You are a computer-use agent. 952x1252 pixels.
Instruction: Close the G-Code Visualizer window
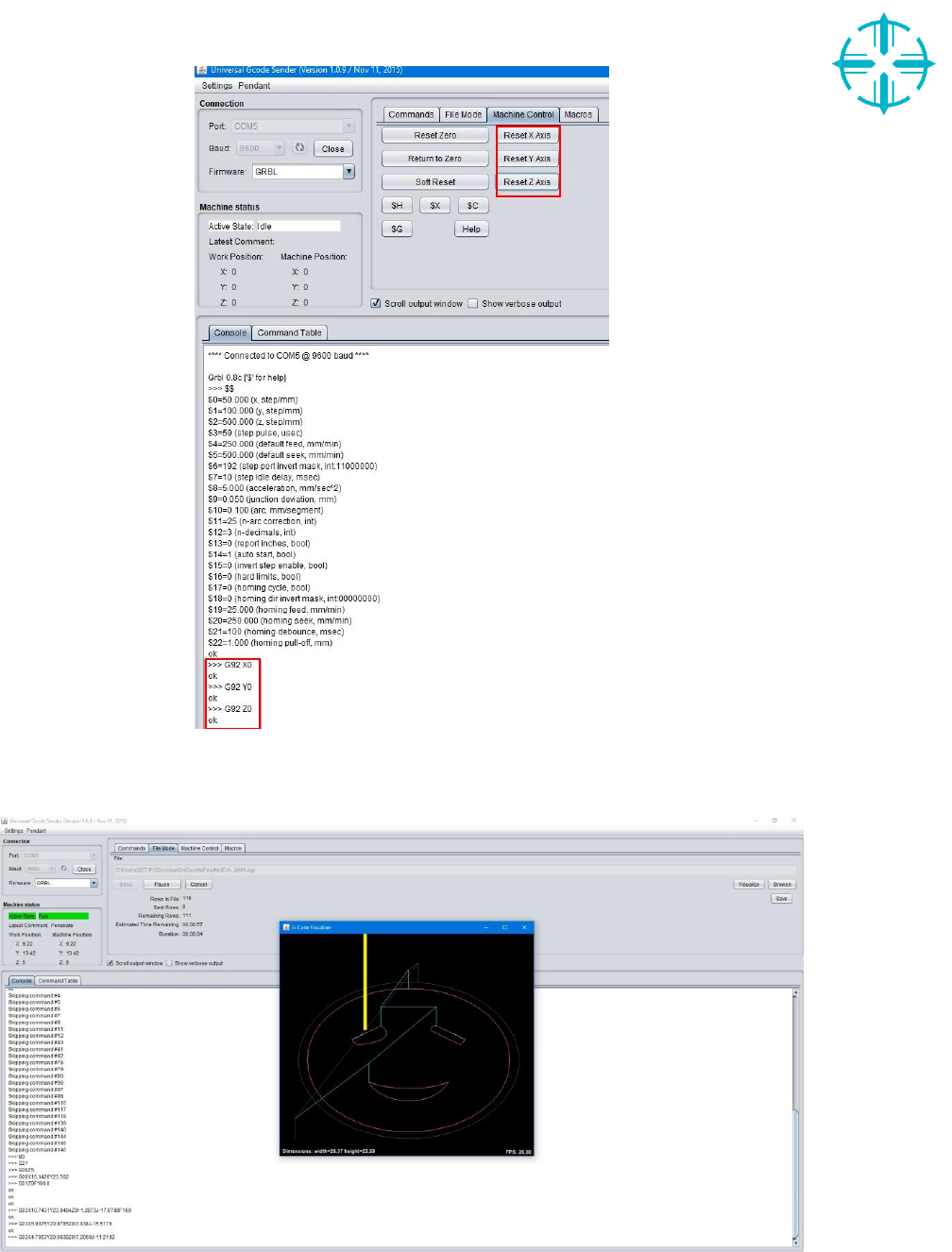pos(524,927)
